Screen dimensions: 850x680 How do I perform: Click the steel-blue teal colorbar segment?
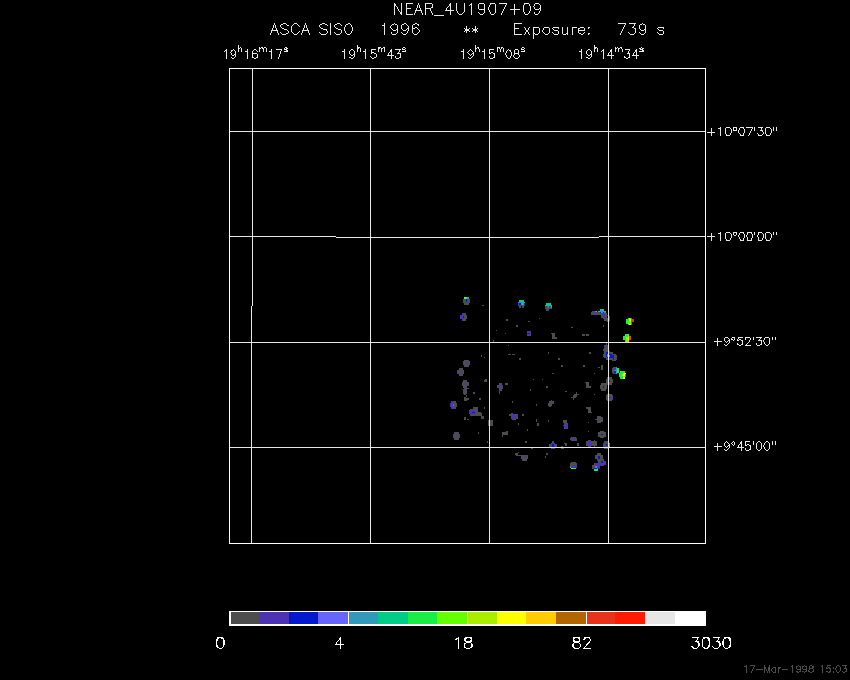point(363,618)
